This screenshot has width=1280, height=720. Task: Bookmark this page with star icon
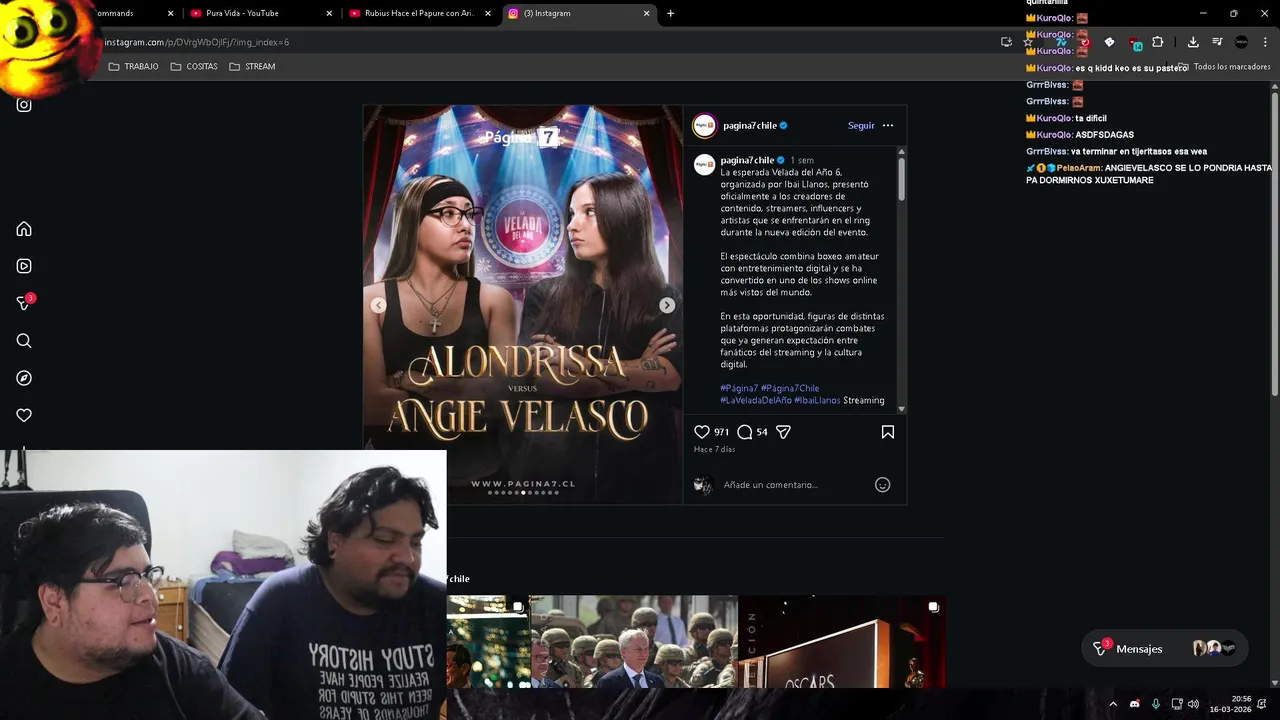[1028, 42]
